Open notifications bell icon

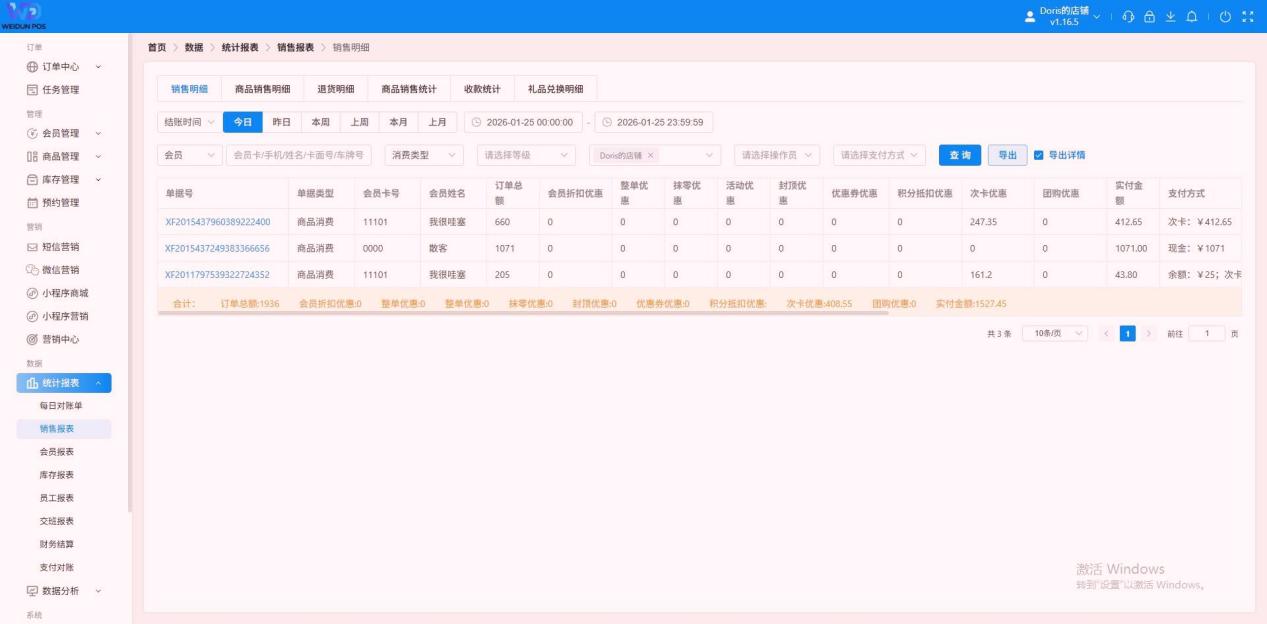pyautogui.click(x=1193, y=16)
